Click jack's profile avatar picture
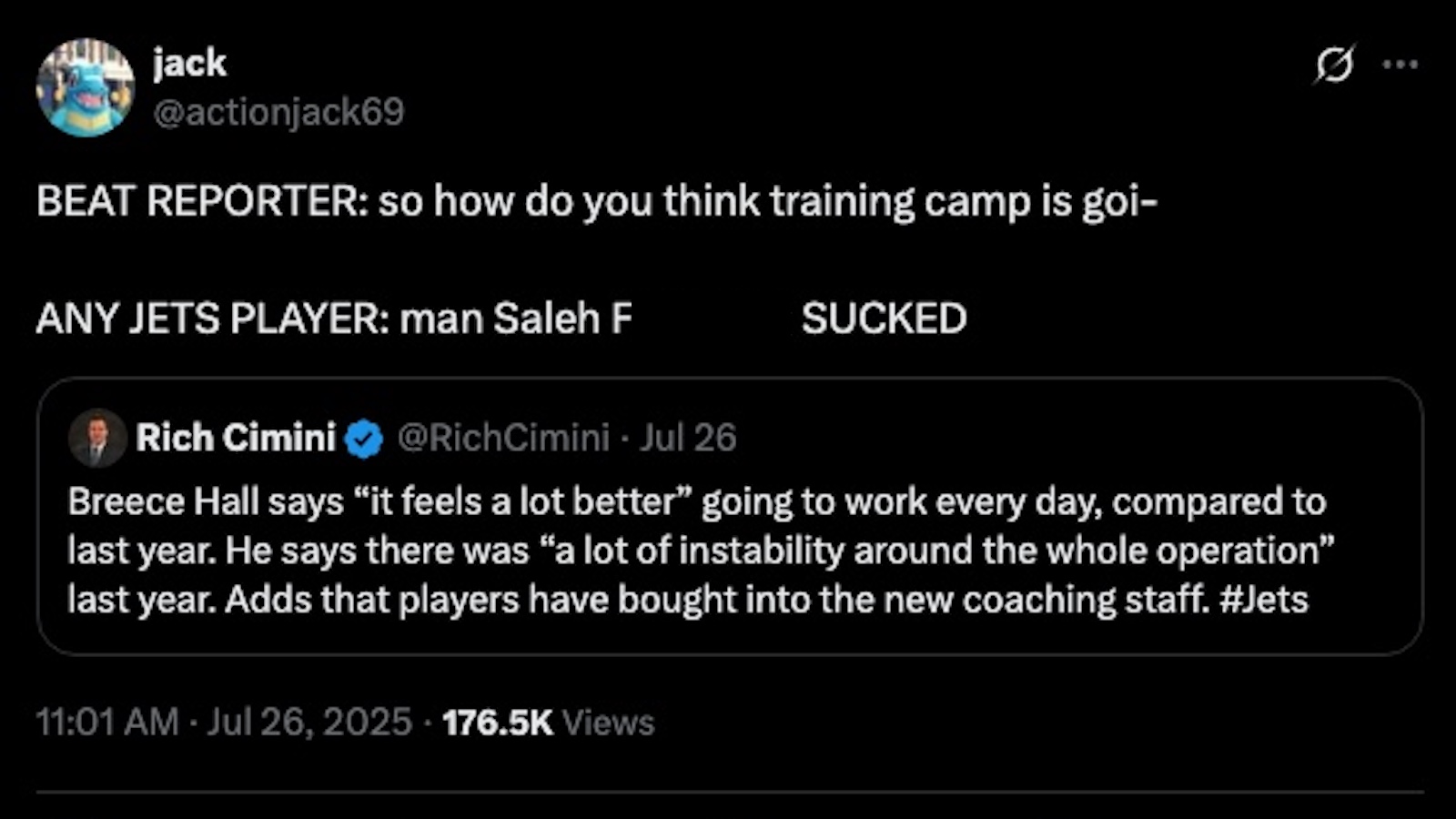The width and height of the screenshot is (1456, 819). pyautogui.click(x=85, y=87)
